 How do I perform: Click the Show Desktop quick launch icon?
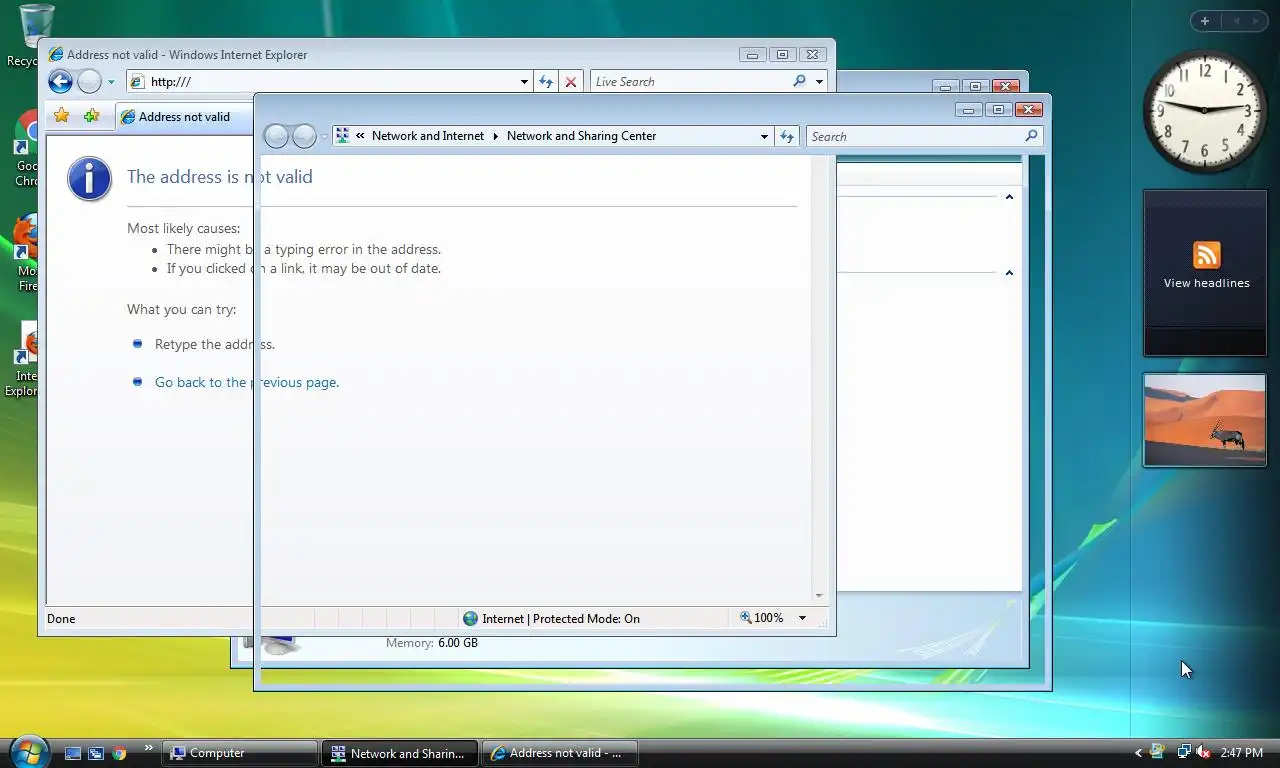(x=73, y=753)
